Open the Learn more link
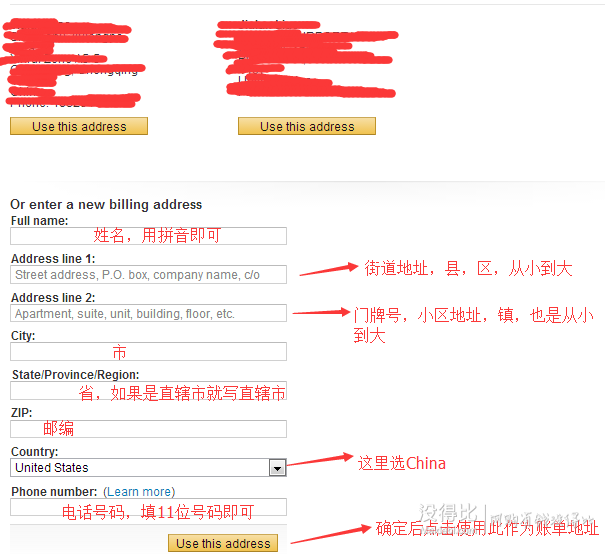This screenshot has height=554, width=605. 139,492
